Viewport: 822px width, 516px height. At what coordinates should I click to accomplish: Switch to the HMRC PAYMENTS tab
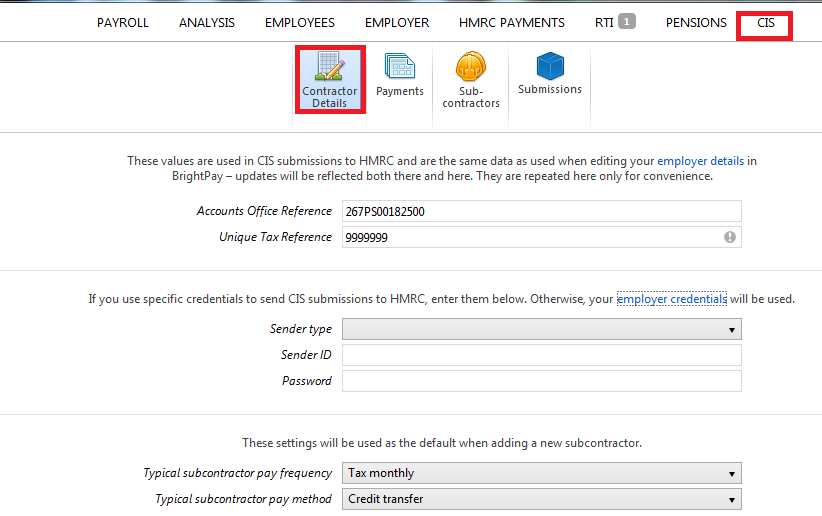tap(512, 23)
